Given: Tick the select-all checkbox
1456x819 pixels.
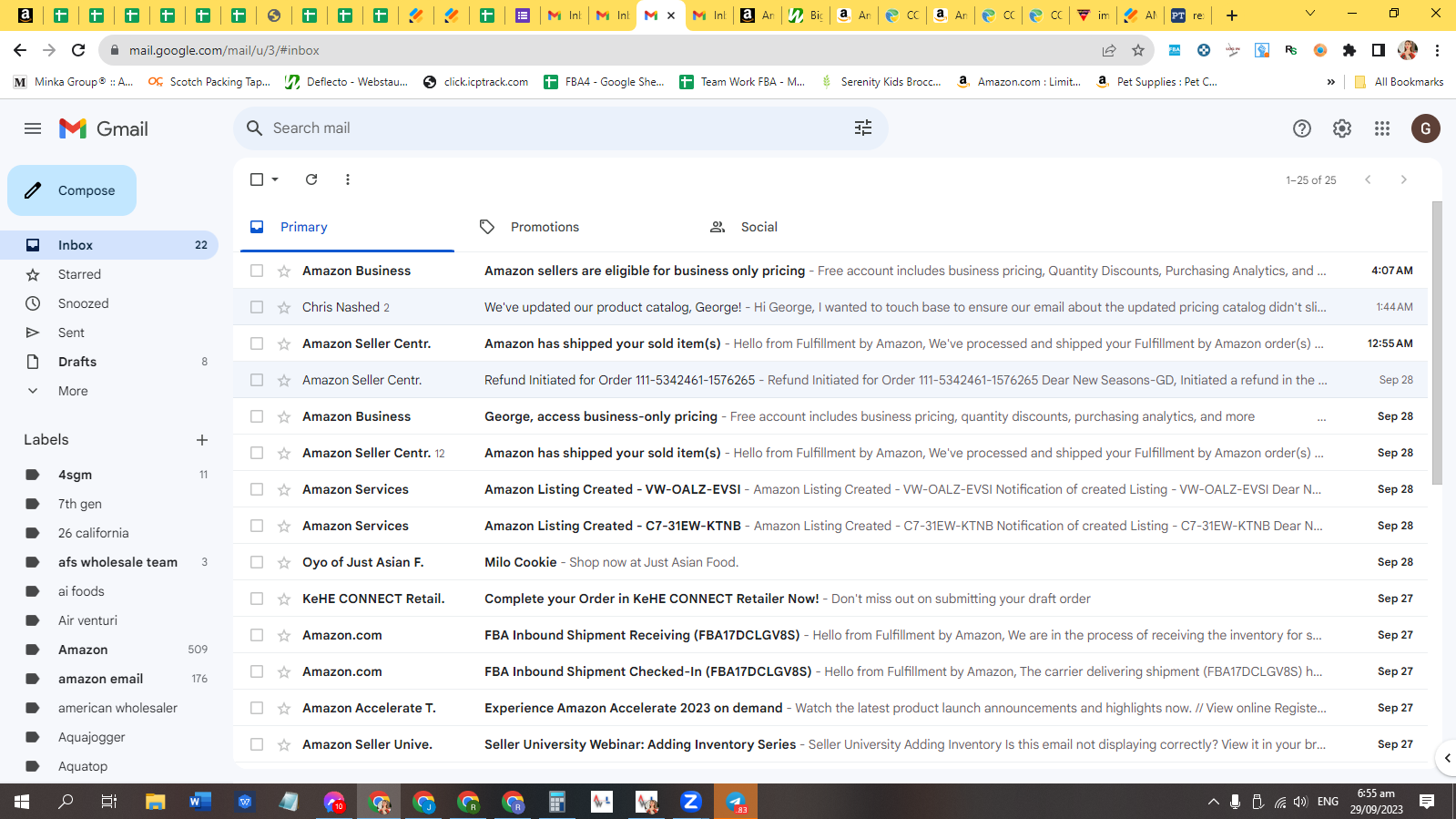Looking at the screenshot, I should [257, 179].
